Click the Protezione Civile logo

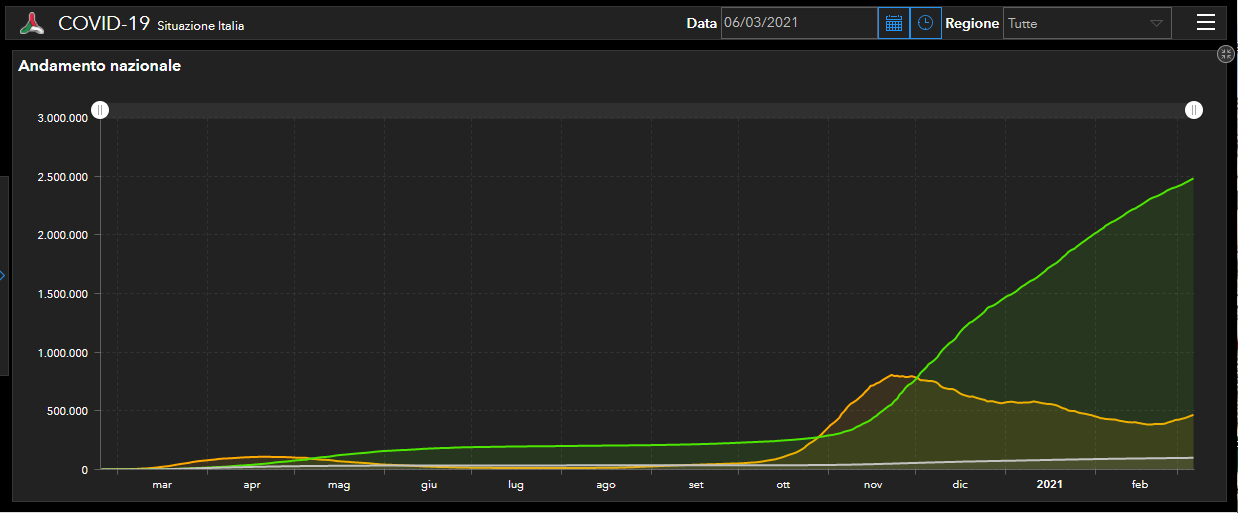33,23
